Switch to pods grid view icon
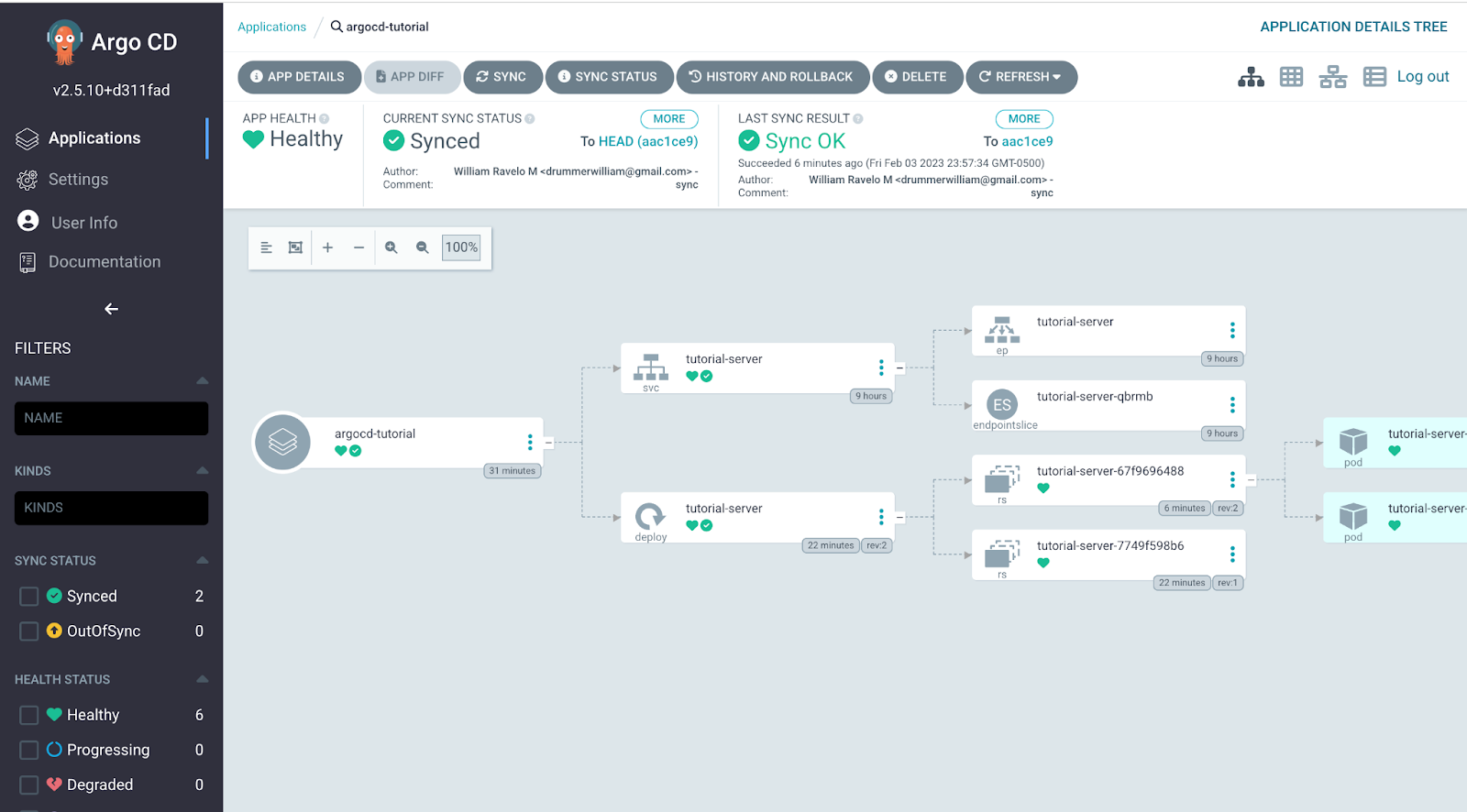 [1291, 77]
